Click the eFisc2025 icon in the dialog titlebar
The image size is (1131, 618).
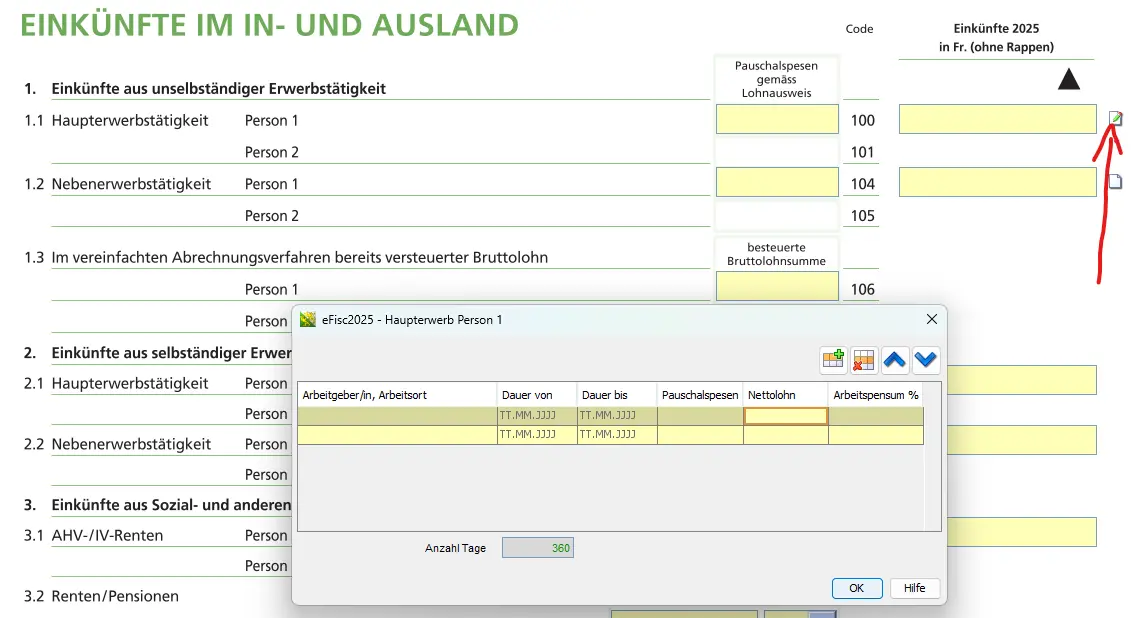pyautogui.click(x=306, y=319)
